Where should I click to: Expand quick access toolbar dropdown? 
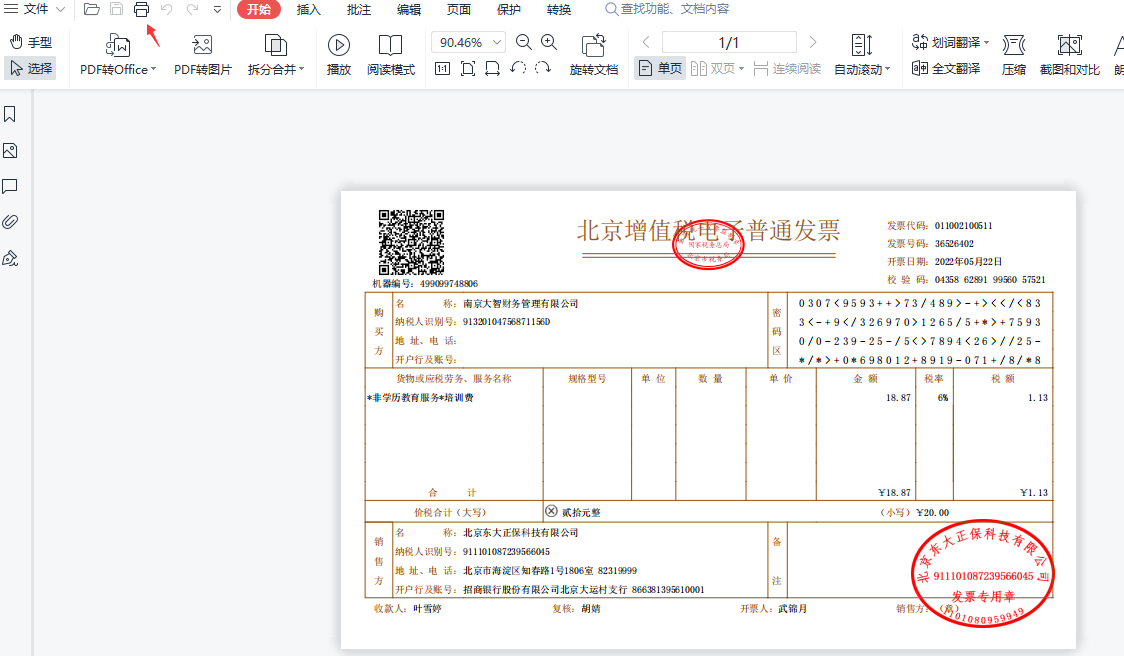coord(217,10)
